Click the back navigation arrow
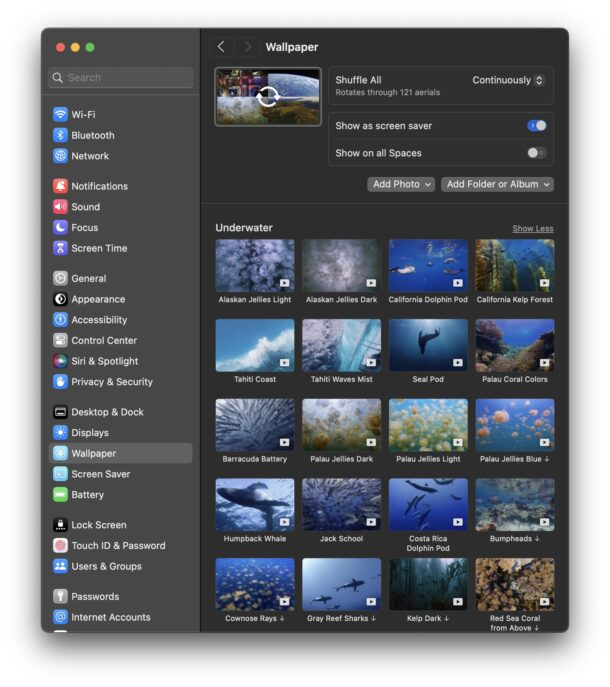Image resolution: width=610 pixels, height=687 pixels. 221,47
